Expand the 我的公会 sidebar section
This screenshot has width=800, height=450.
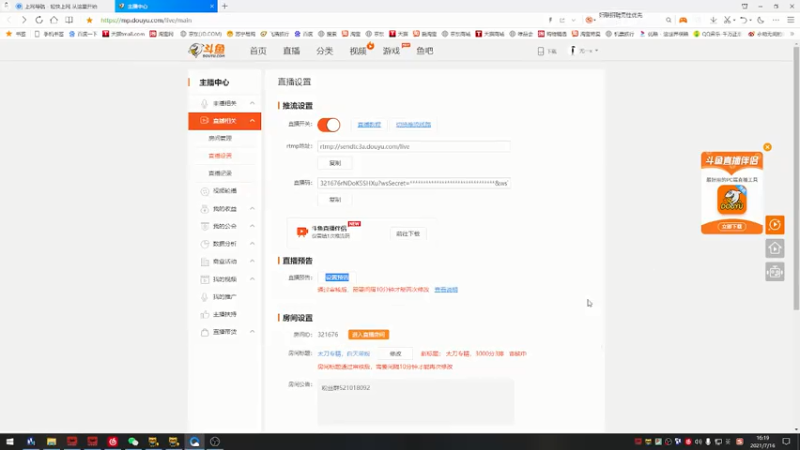252,226
